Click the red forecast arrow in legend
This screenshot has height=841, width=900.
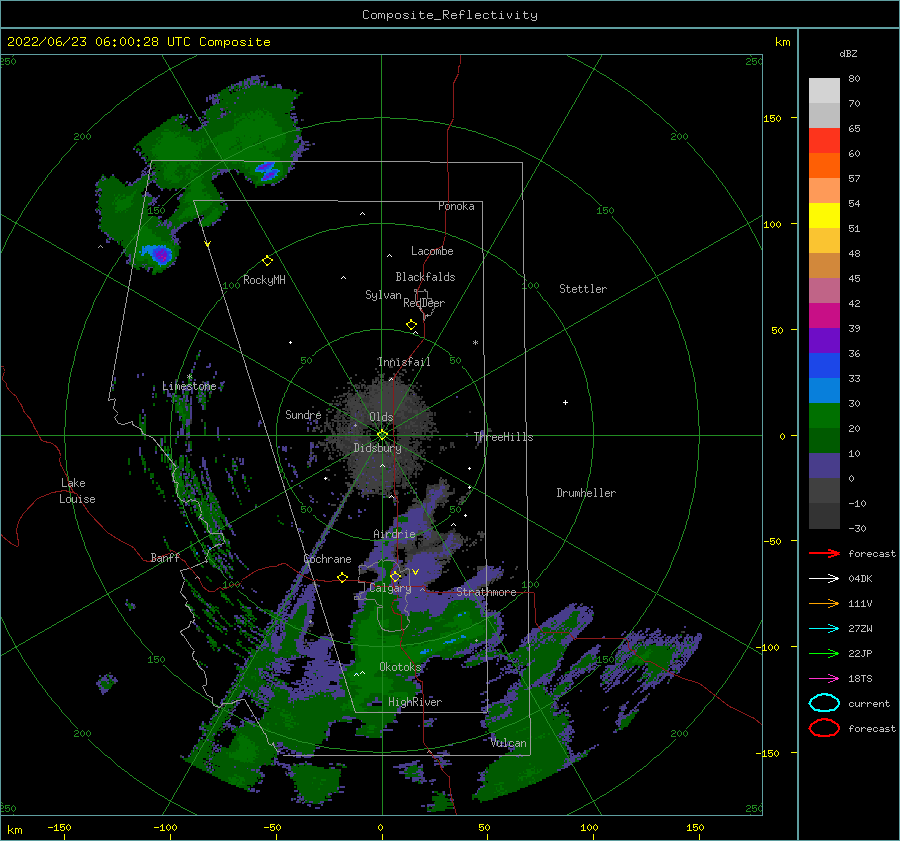point(824,553)
